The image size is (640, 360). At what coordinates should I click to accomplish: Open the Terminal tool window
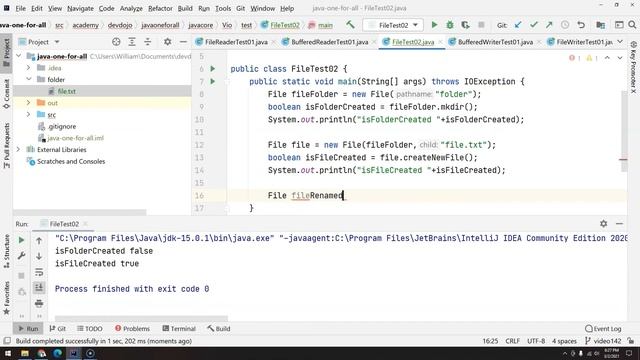(179, 329)
